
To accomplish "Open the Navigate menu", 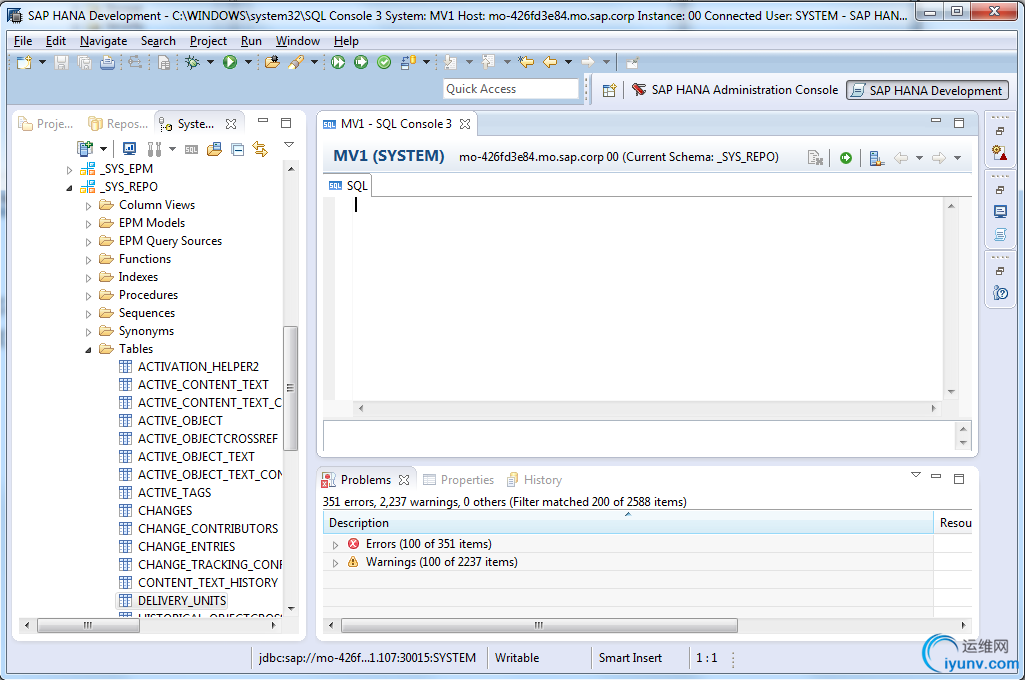I will pos(103,41).
